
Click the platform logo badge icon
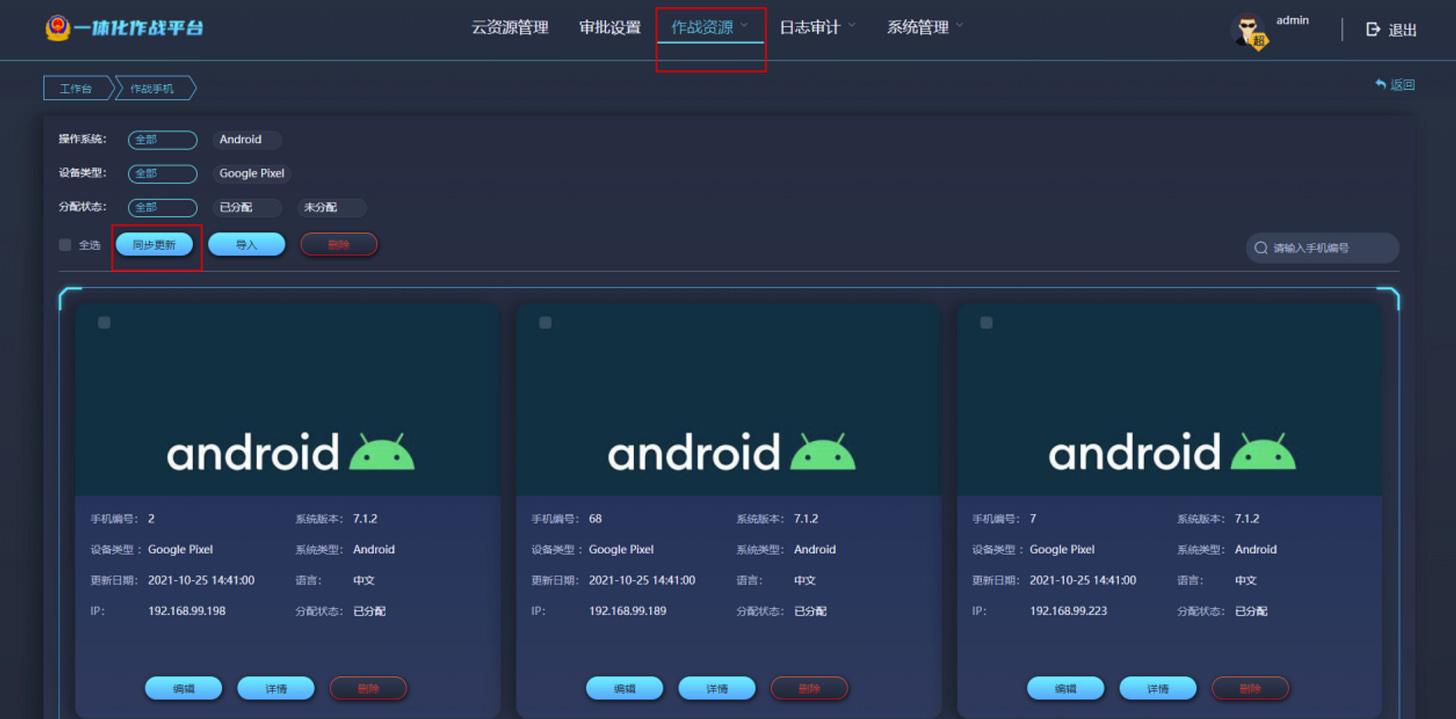point(58,28)
